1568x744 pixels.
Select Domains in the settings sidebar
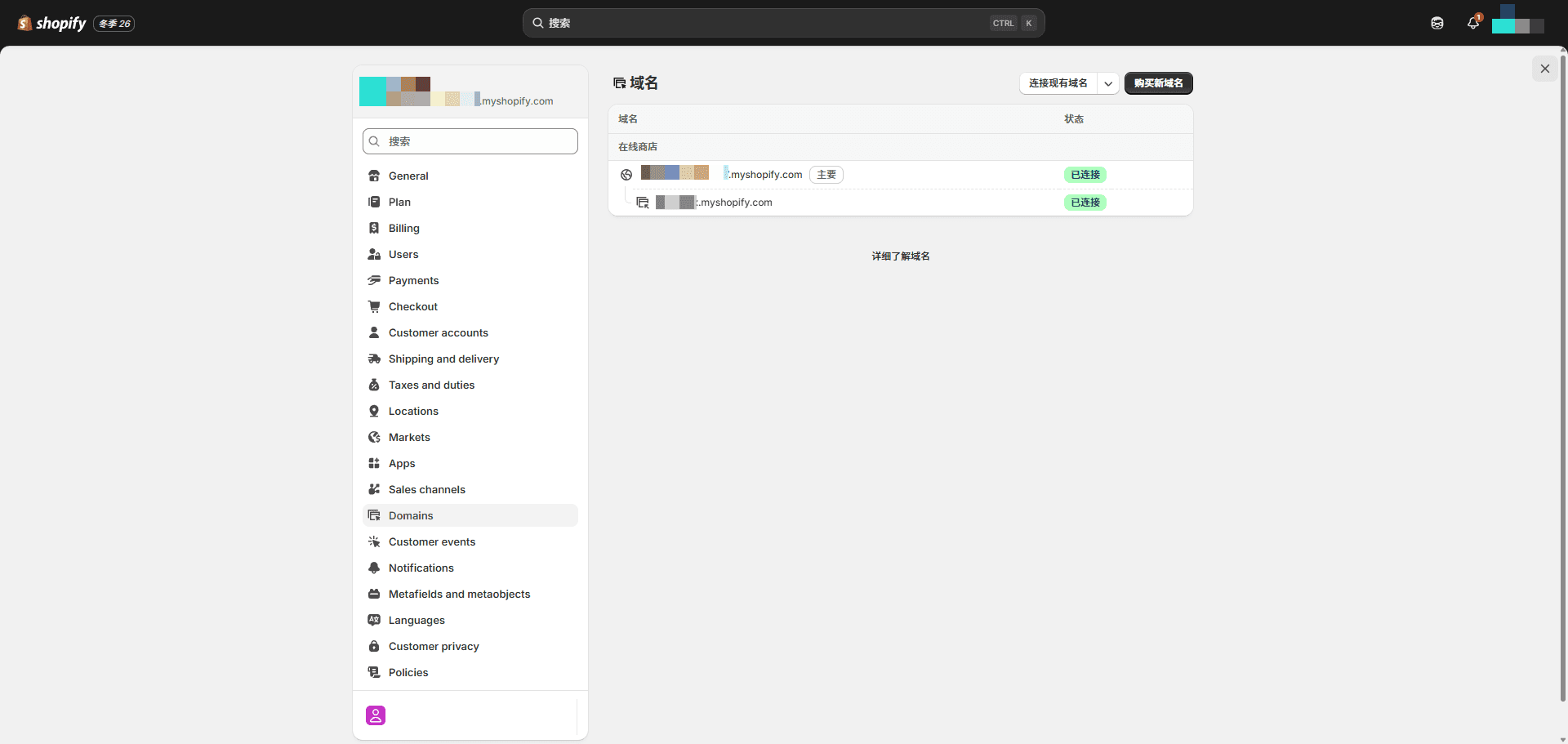tap(411, 515)
